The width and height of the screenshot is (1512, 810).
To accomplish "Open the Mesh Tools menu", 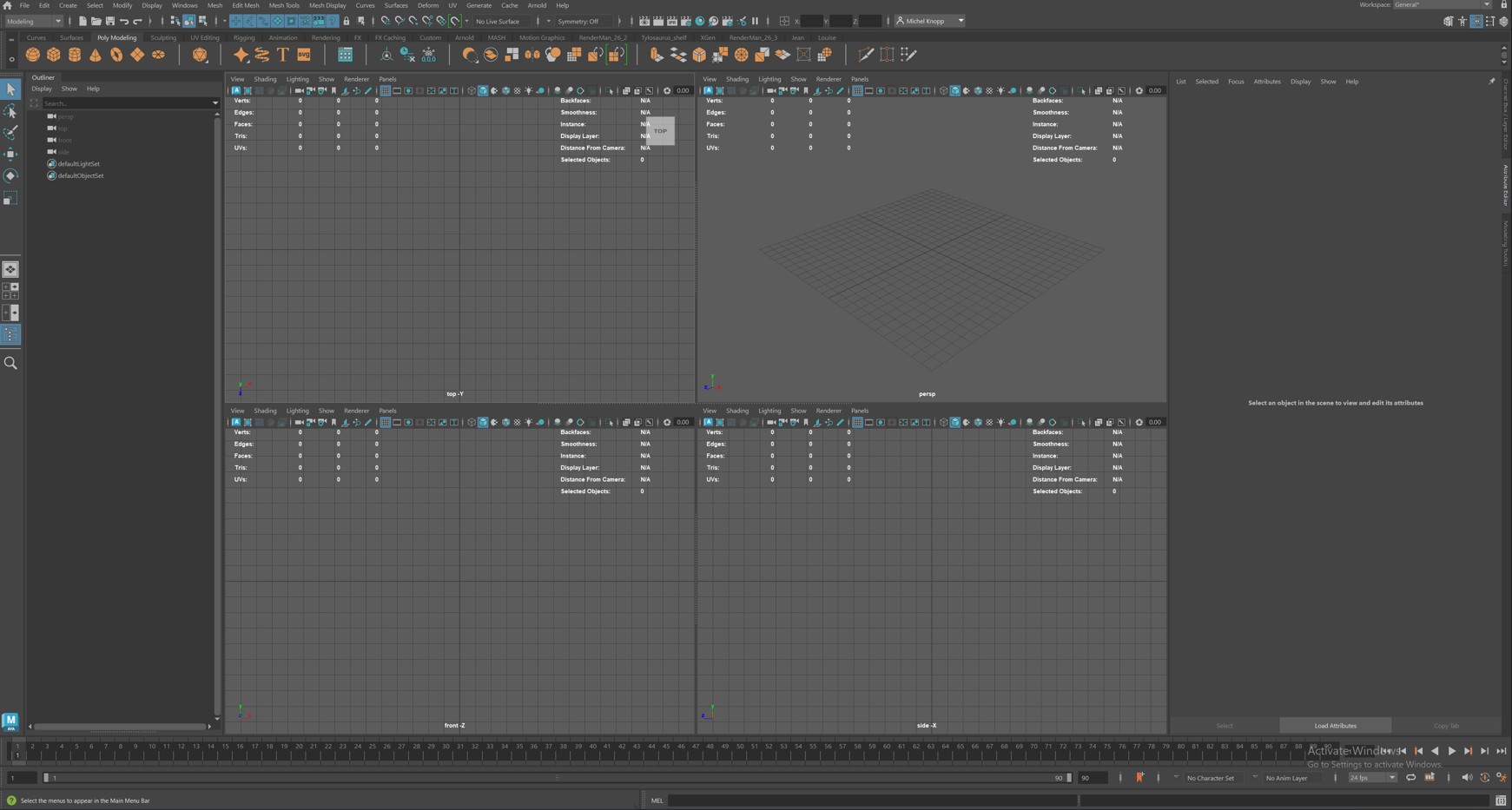I will click(x=284, y=5).
